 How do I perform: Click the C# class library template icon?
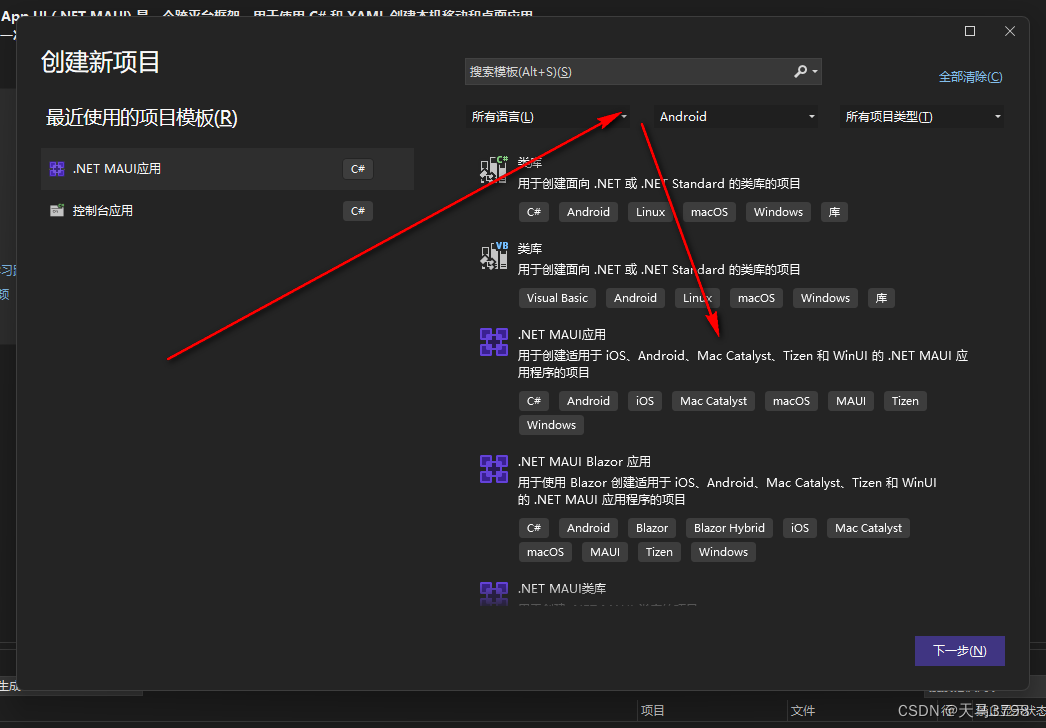coord(494,169)
